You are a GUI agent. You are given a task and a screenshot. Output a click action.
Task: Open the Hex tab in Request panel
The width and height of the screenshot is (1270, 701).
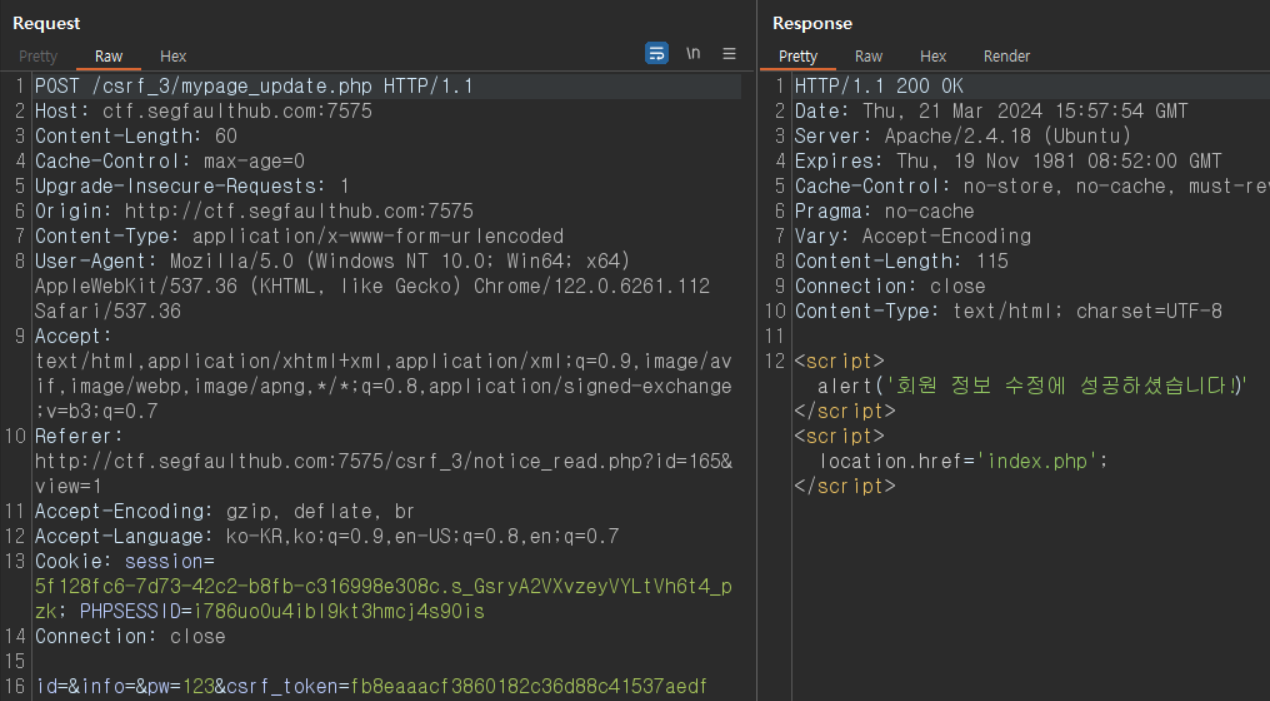coord(173,56)
